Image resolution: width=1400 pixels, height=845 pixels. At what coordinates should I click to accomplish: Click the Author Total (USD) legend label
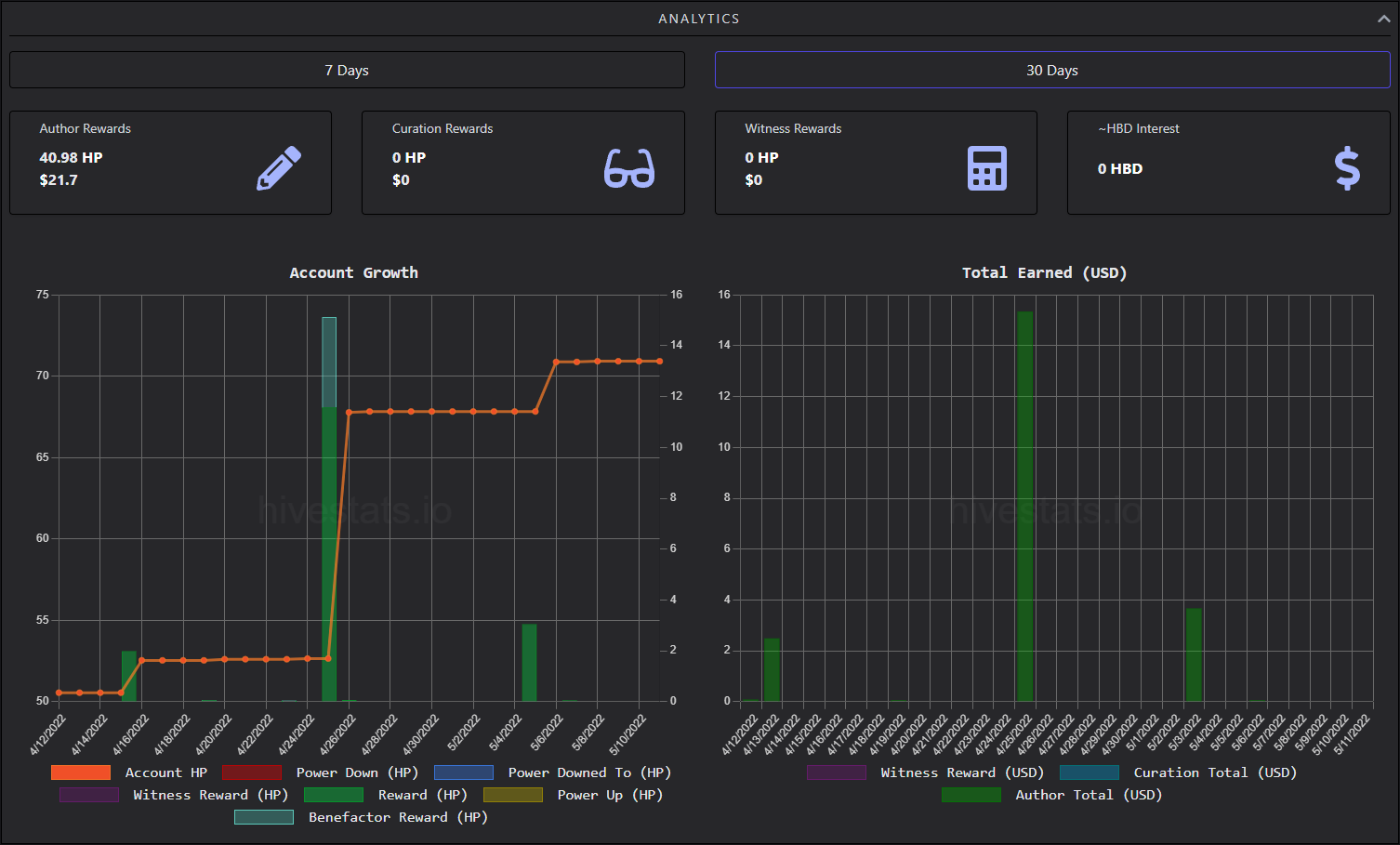pos(1089,795)
